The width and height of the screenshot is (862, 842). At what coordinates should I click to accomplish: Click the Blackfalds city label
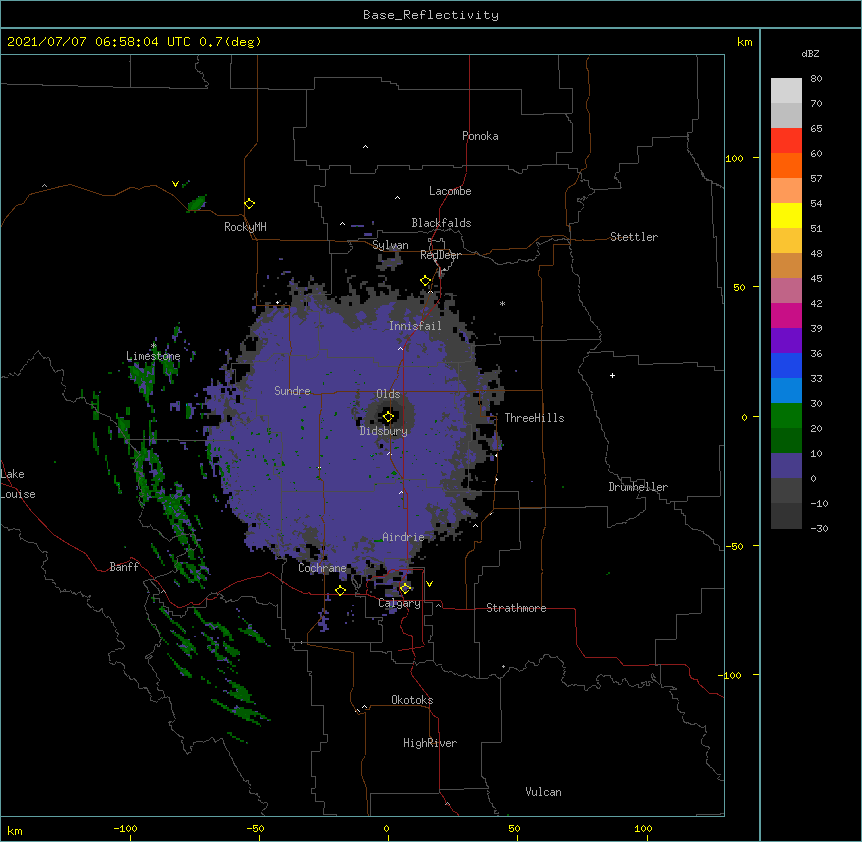(441, 223)
